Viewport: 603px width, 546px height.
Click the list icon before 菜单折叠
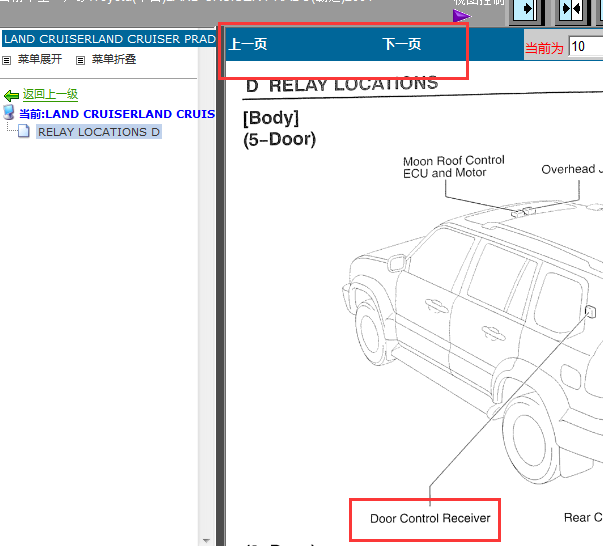pos(80,60)
